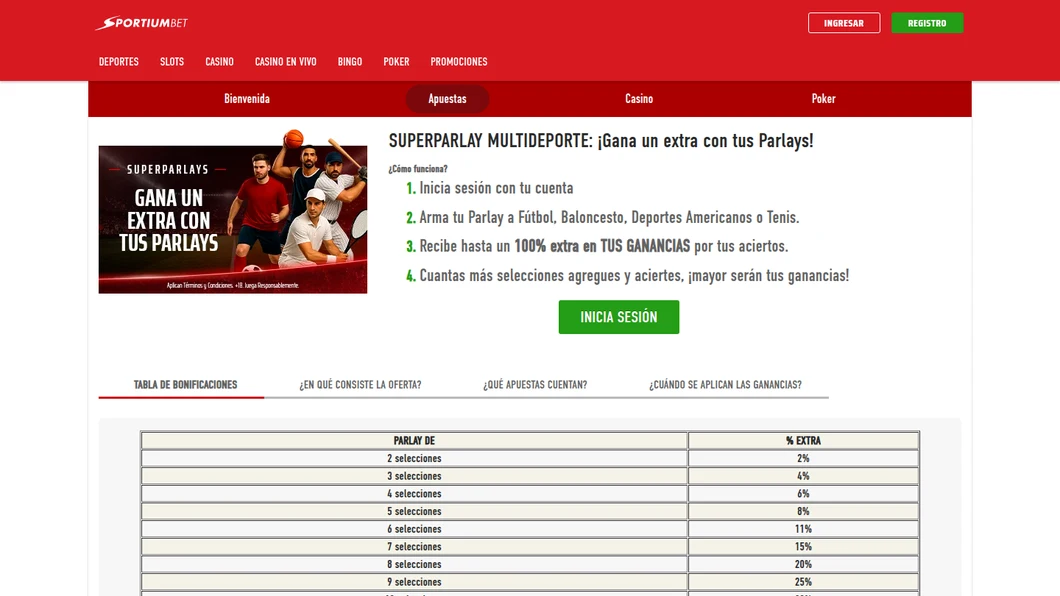This screenshot has height=596, width=1060.
Task: Open the SLOTS menu item
Action: click(172, 61)
